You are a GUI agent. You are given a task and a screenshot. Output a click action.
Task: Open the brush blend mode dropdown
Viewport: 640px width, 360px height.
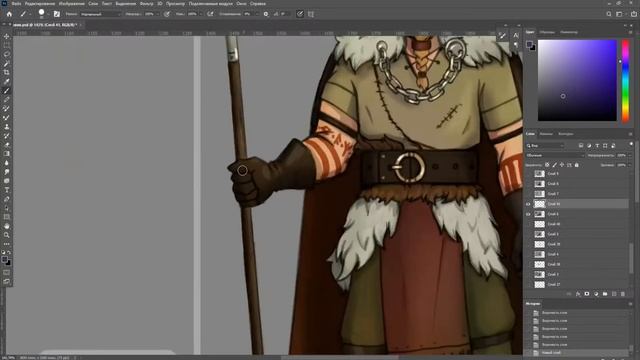coord(100,14)
